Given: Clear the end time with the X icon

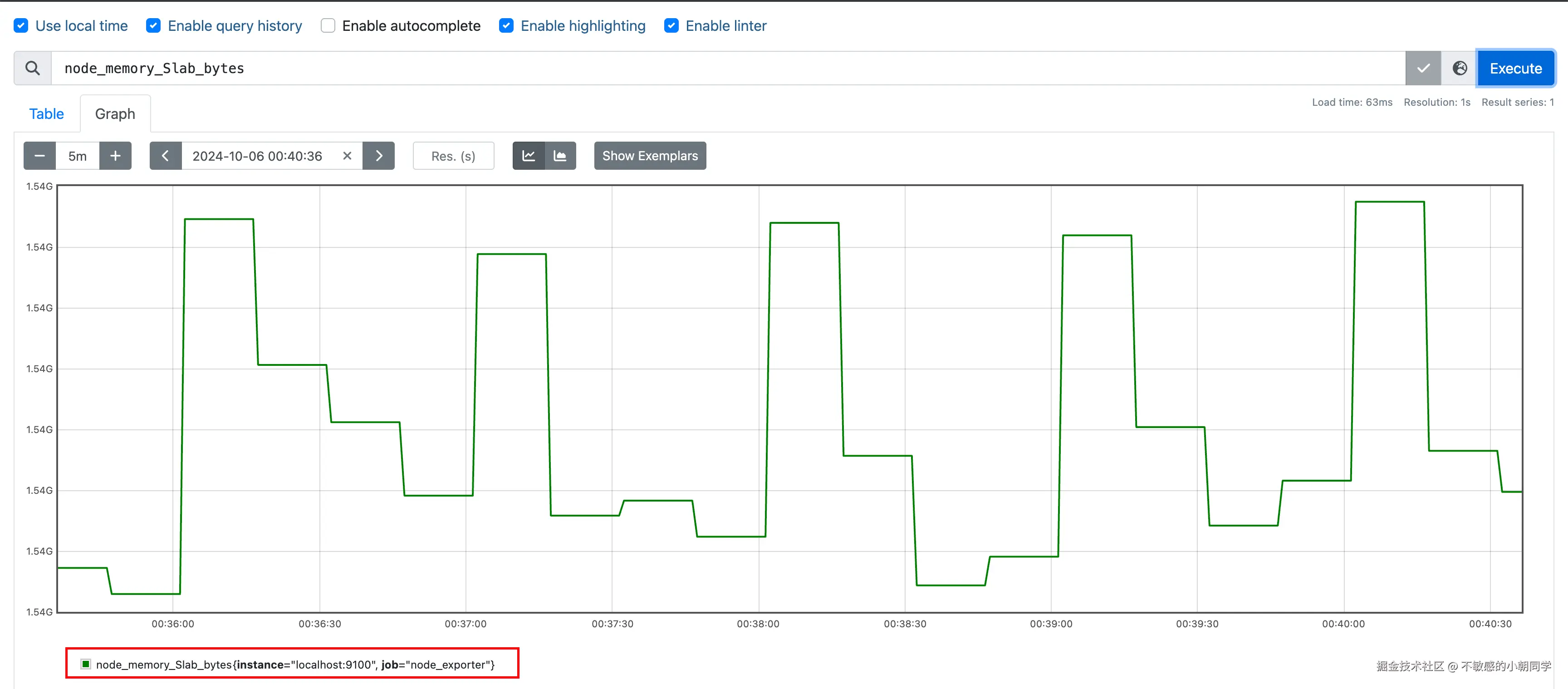Looking at the screenshot, I should (x=347, y=156).
